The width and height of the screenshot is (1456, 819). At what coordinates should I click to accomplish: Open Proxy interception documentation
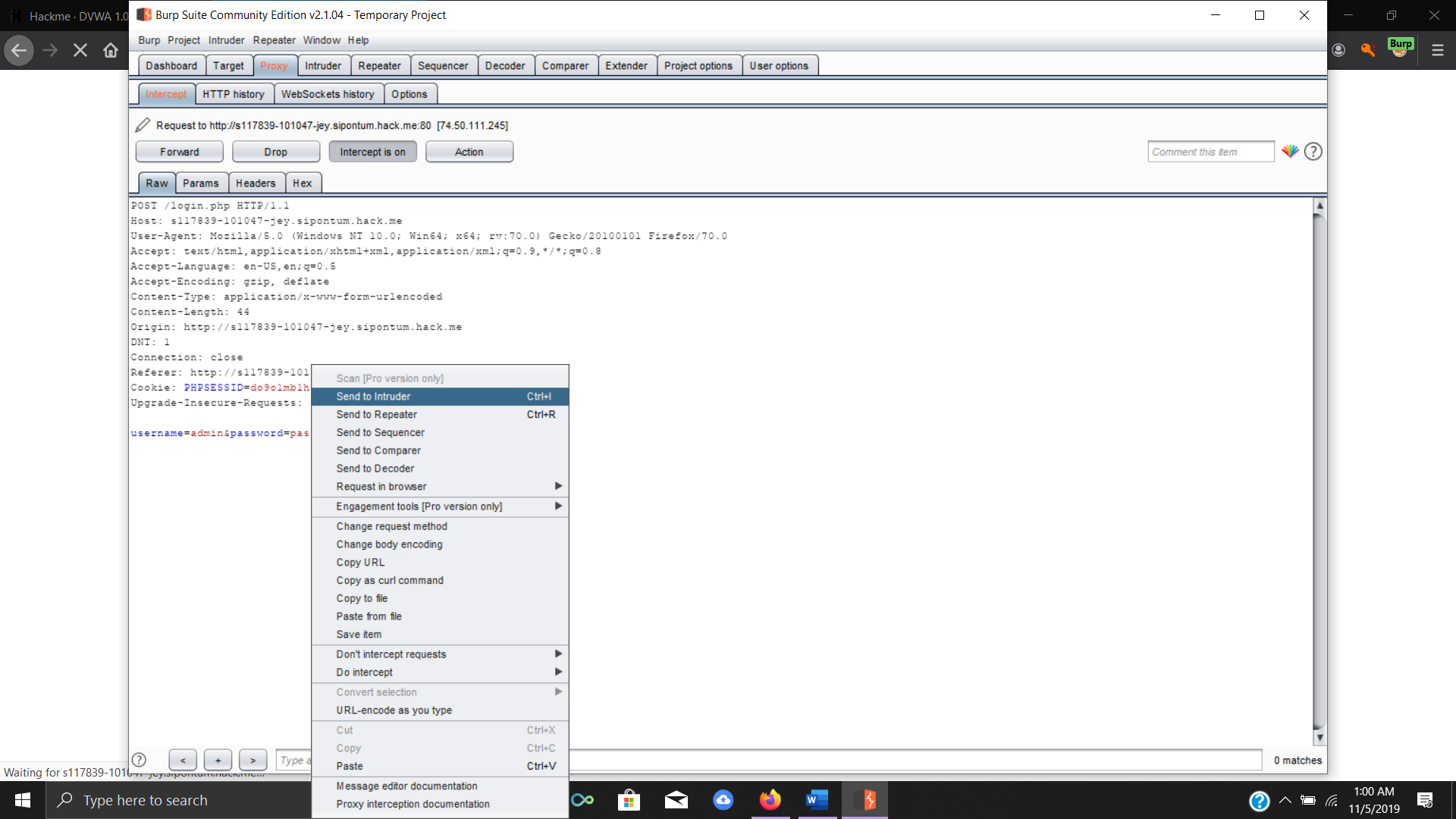pos(440,804)
